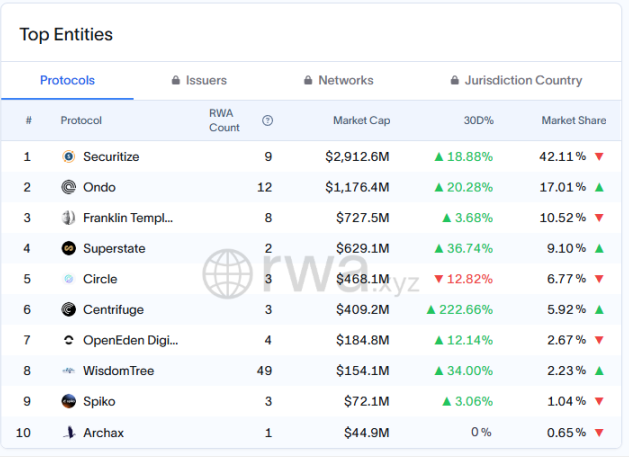This screenshot has width=629, height=458.
Task: Click the 12.82% negative change for Circle
Action: pos(470,279)
